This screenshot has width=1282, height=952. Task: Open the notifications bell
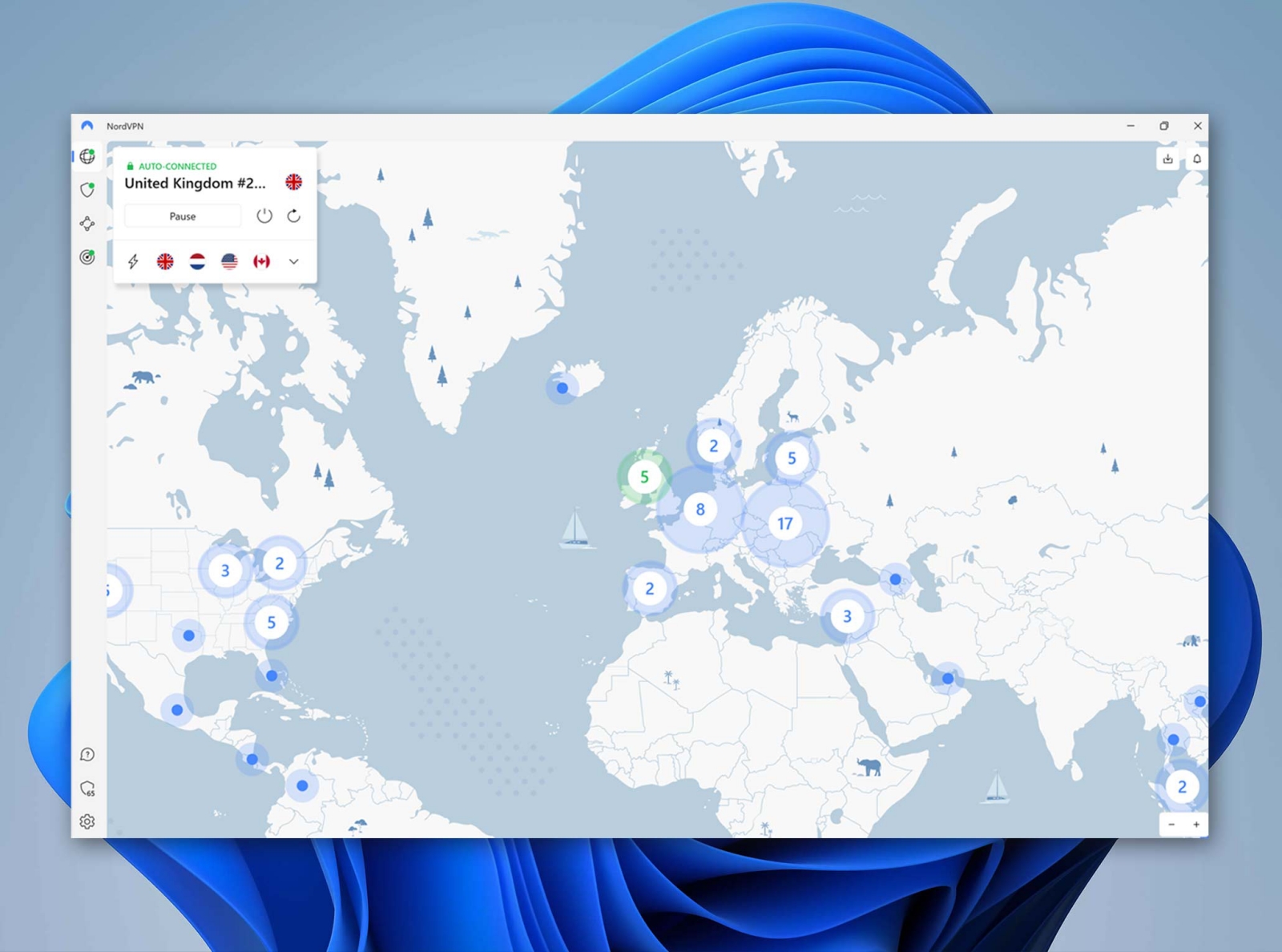(x=1197, y=159)
